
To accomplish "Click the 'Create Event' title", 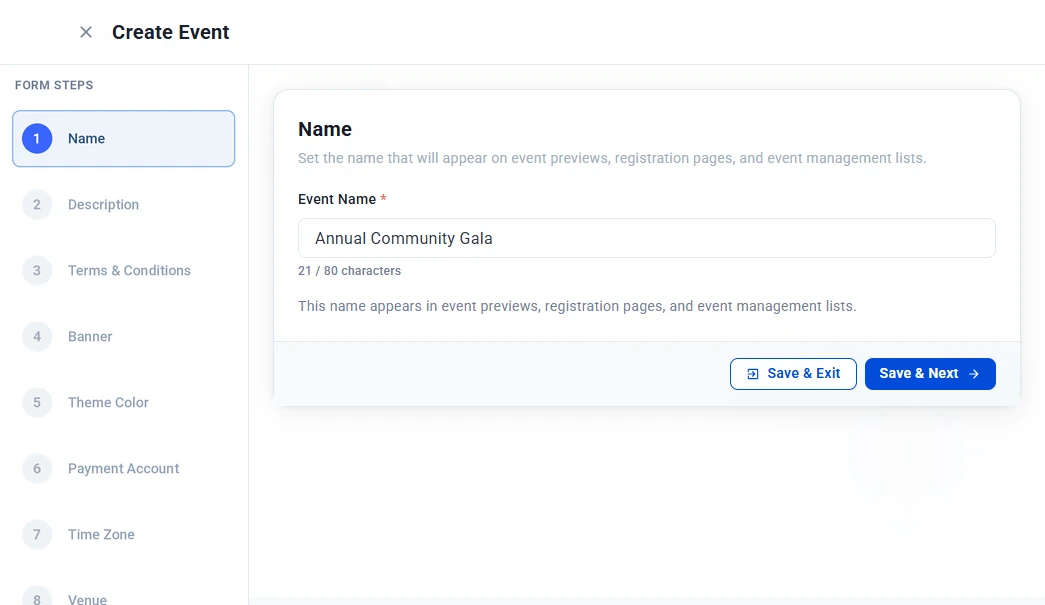I will (x=171, y=32).
